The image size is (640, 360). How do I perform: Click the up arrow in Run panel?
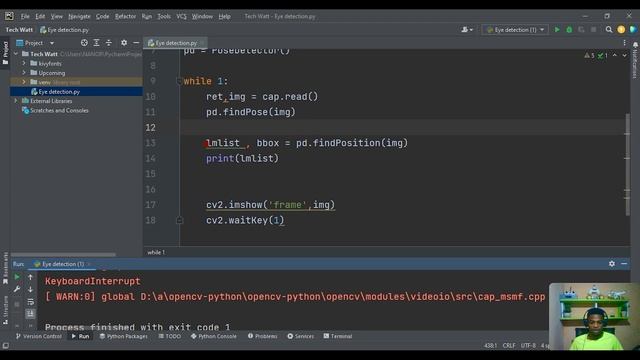[30, 277]
